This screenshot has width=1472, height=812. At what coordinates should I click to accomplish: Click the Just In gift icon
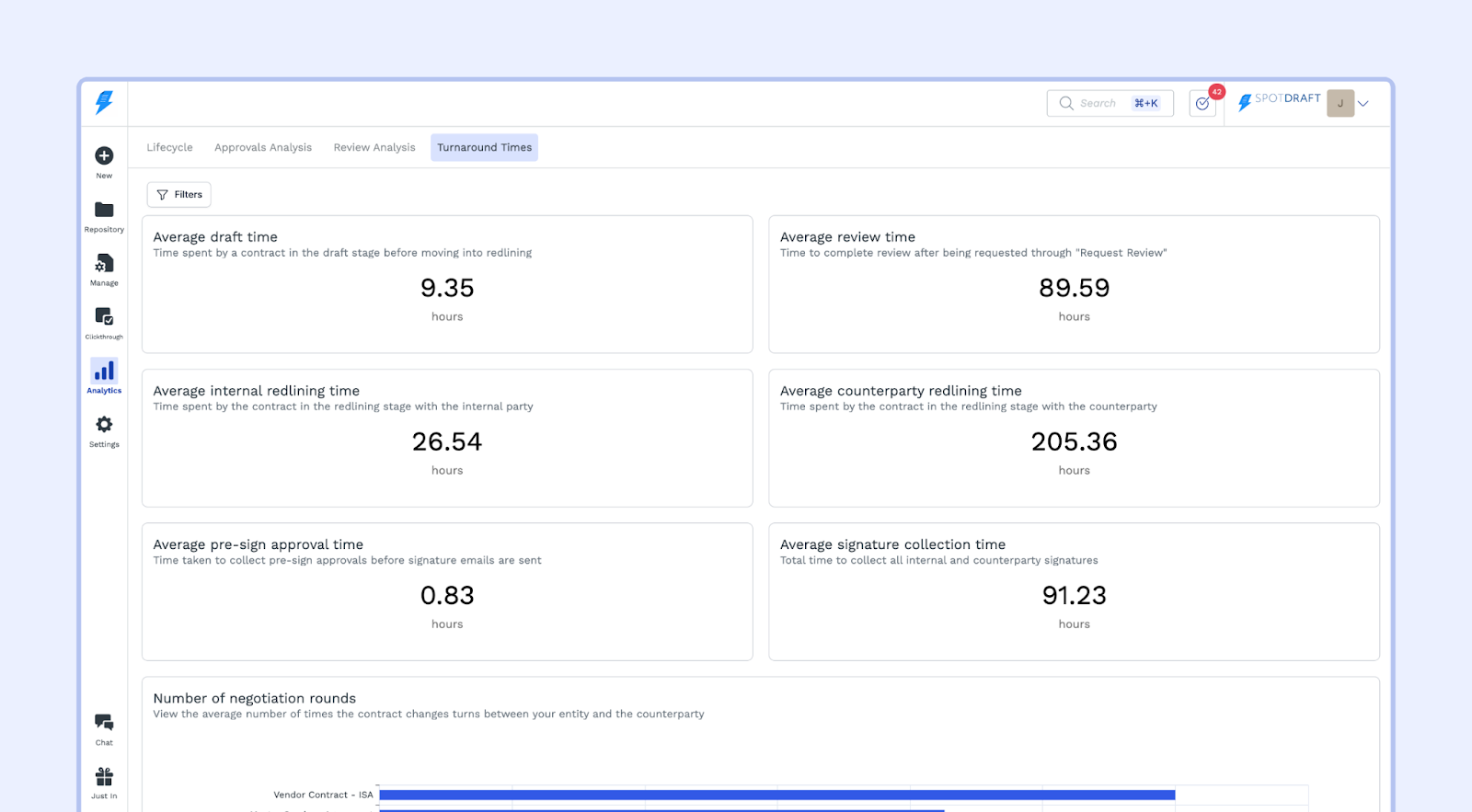(104, 777)
